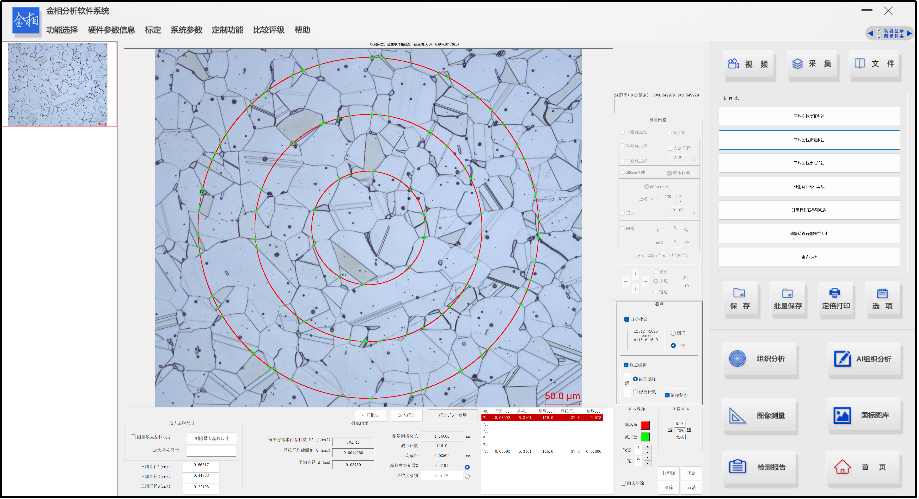The height and width of the screenshot is (499, 919).
Task: Open the 系统参数 menu
Action: [x=186, y=30]
